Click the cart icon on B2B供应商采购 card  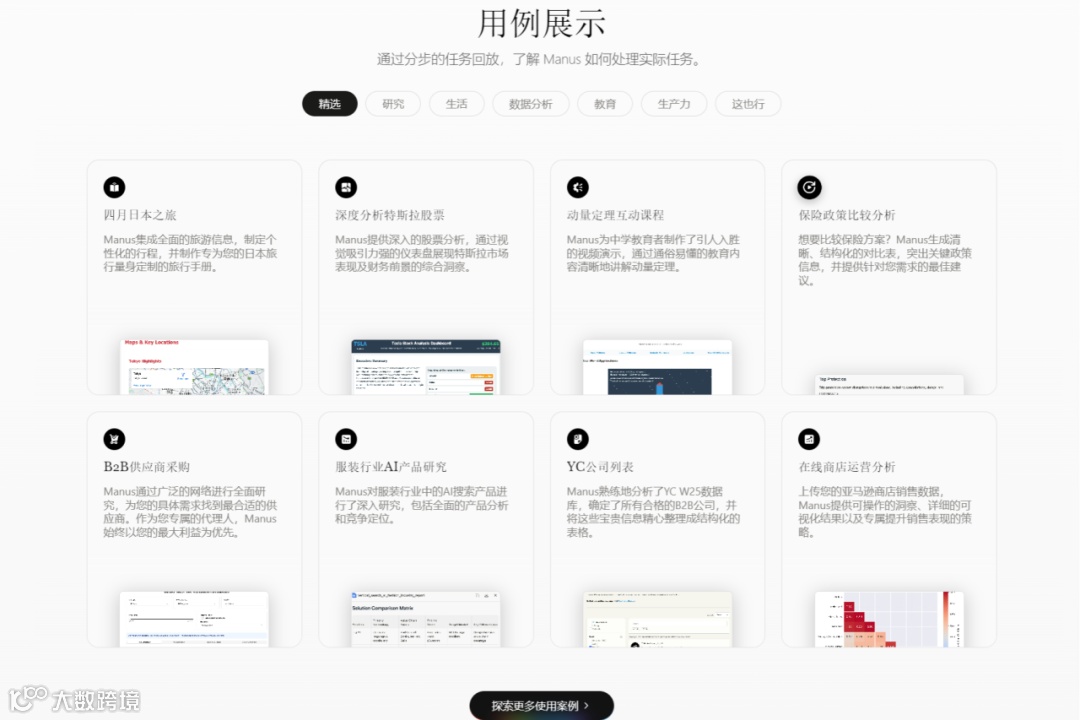114,439
